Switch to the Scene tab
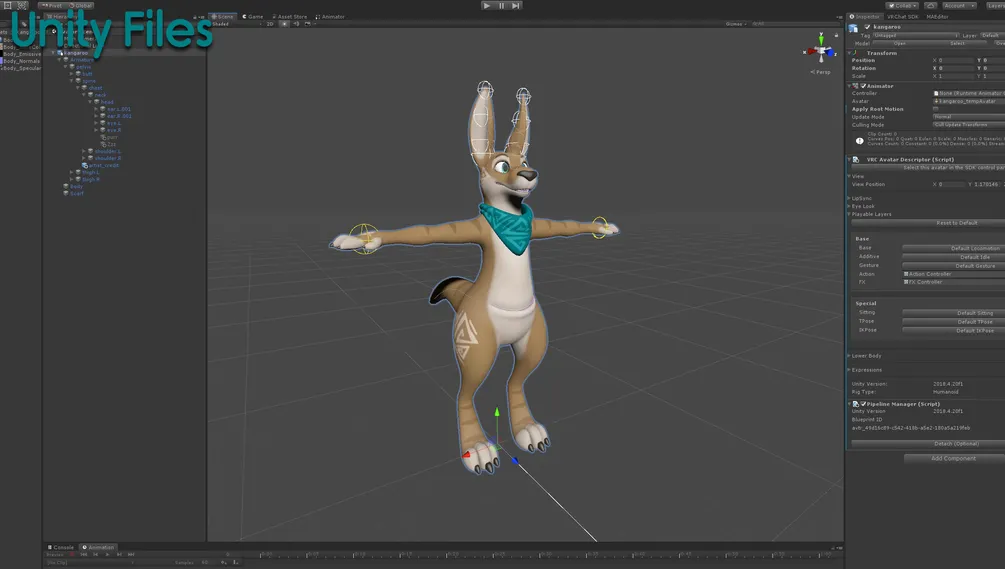The height and width of the screenshot is (569, 1005). [222, 17]
